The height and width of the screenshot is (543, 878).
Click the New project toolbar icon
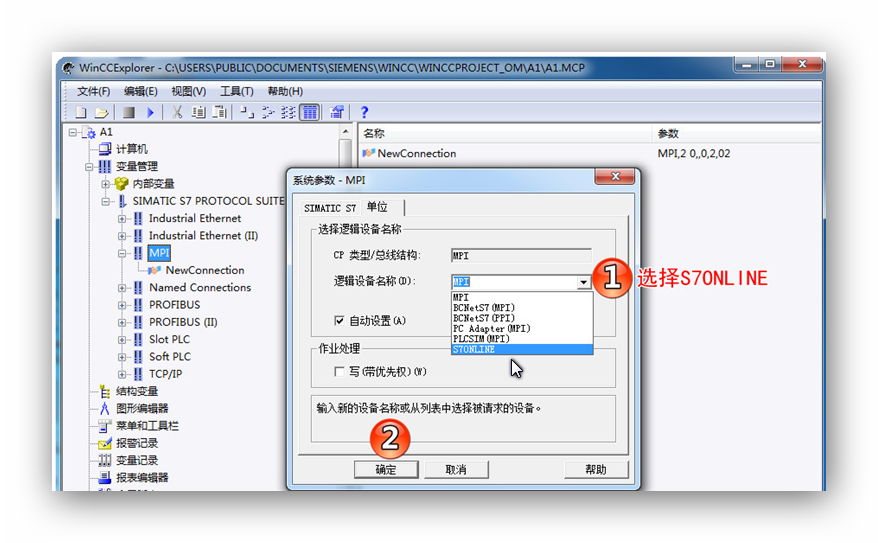coord(81,113)
